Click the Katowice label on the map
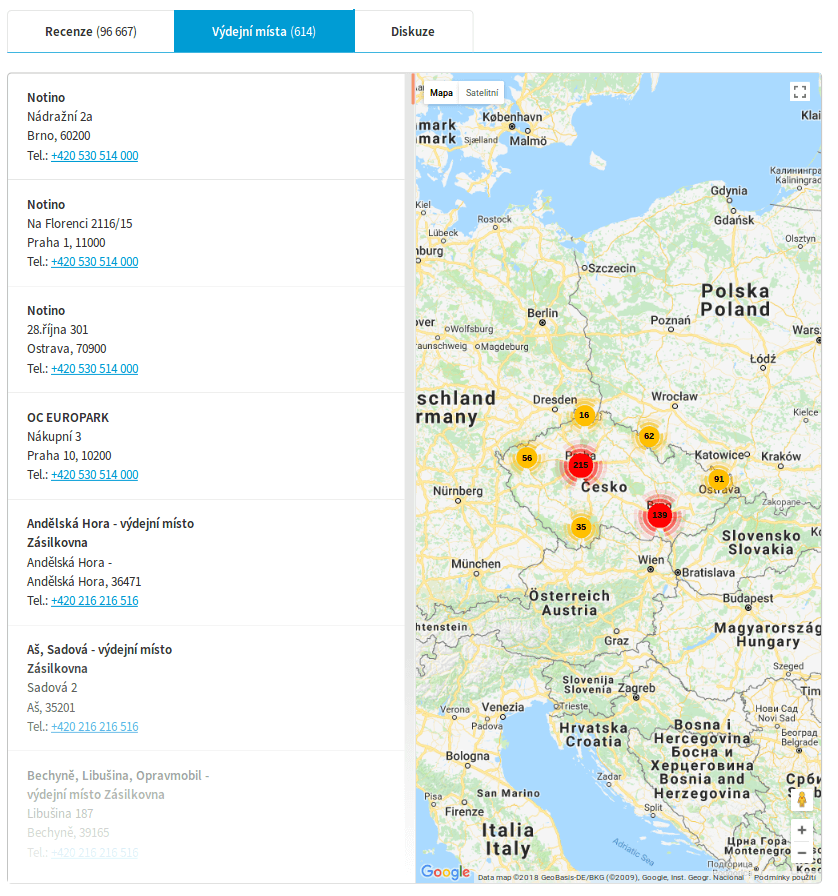The width and height of the screenshot is (838, 896). 719,455
